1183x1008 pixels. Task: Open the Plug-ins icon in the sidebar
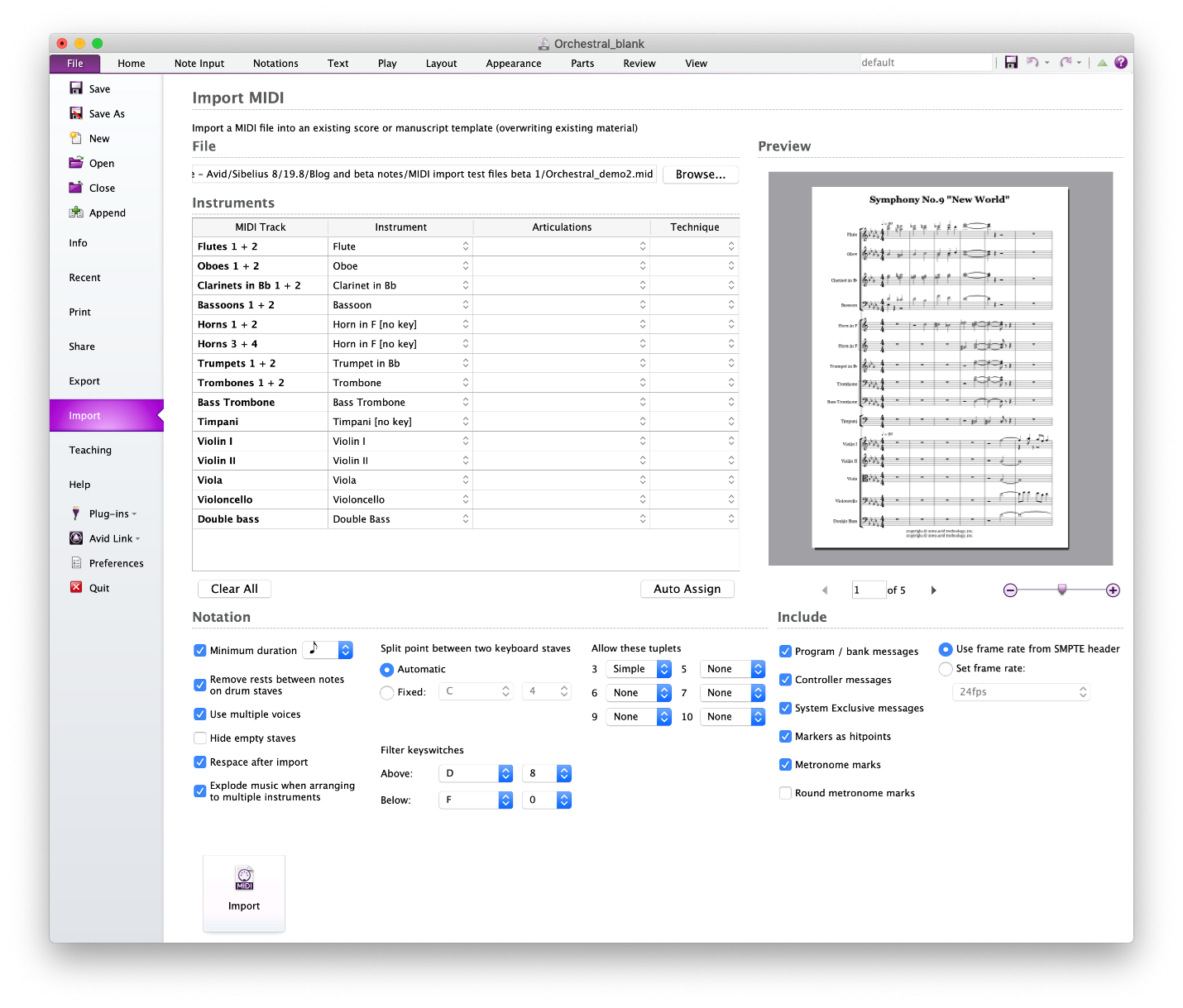76,514
